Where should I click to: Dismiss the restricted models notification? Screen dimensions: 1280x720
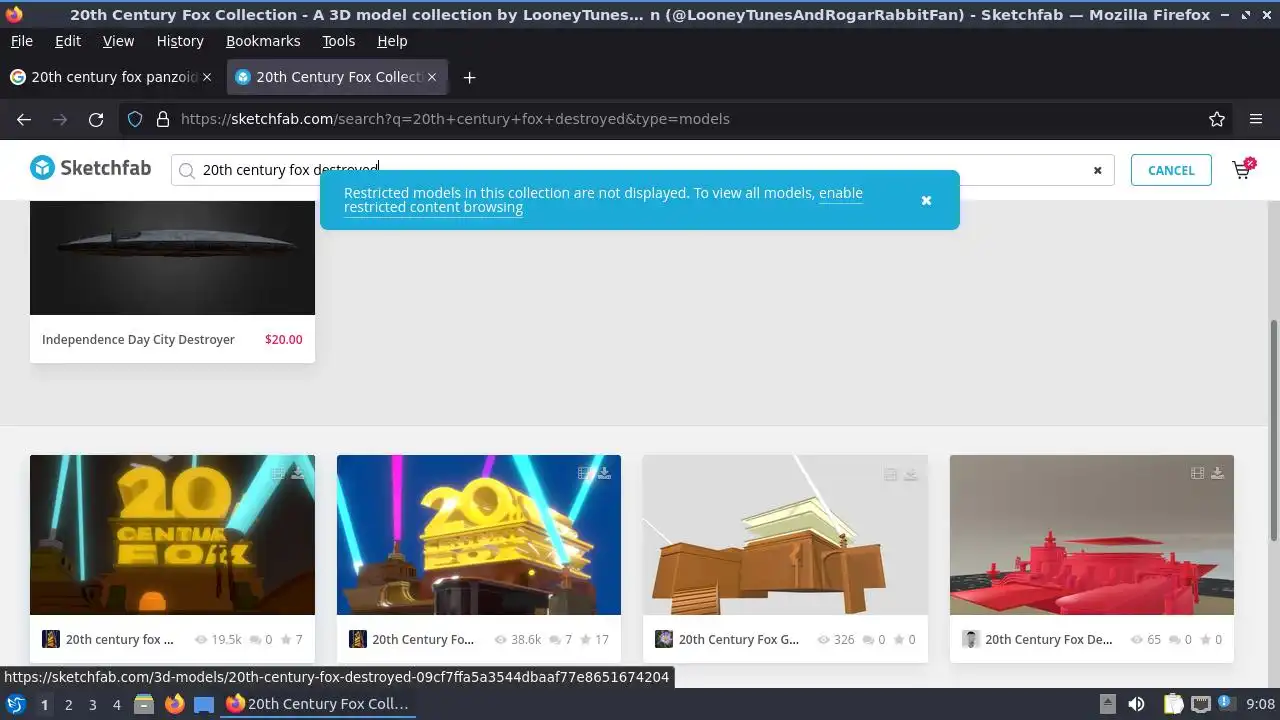coord(926,200)
